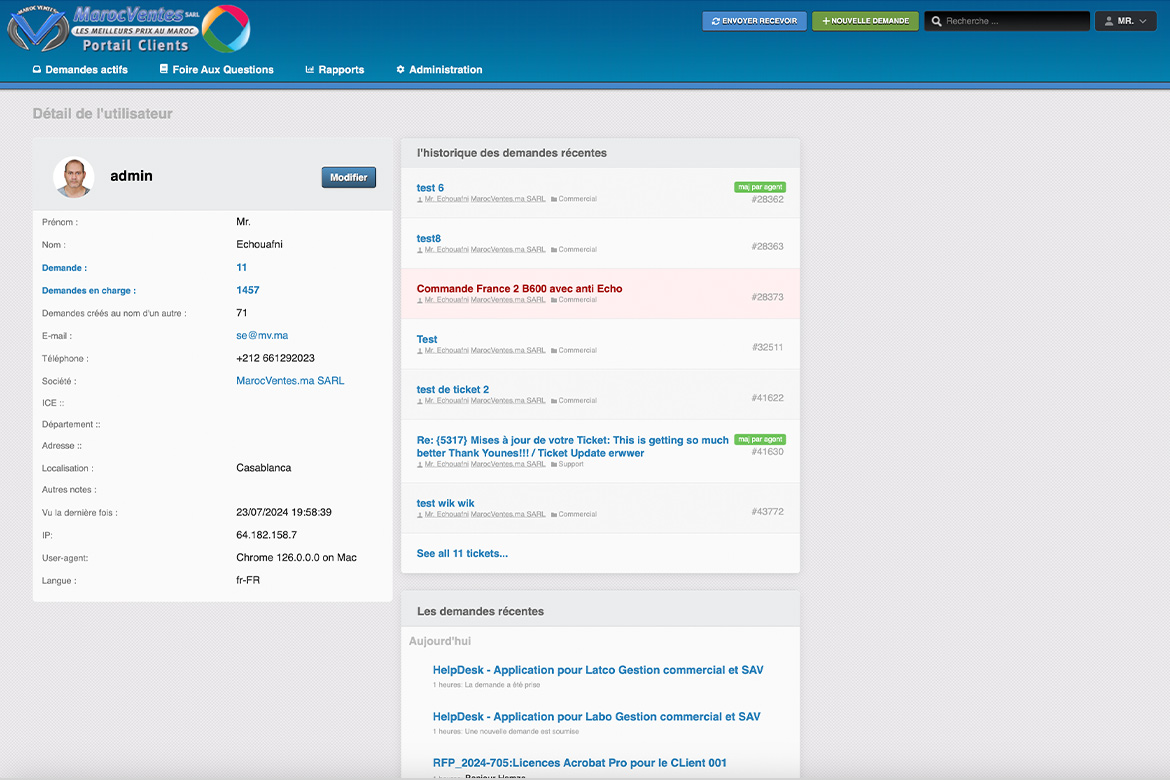The height and width of the screenshot is (780, 1170).
Task: Open the Demandes actifs menu
Action: pos(80,70)
